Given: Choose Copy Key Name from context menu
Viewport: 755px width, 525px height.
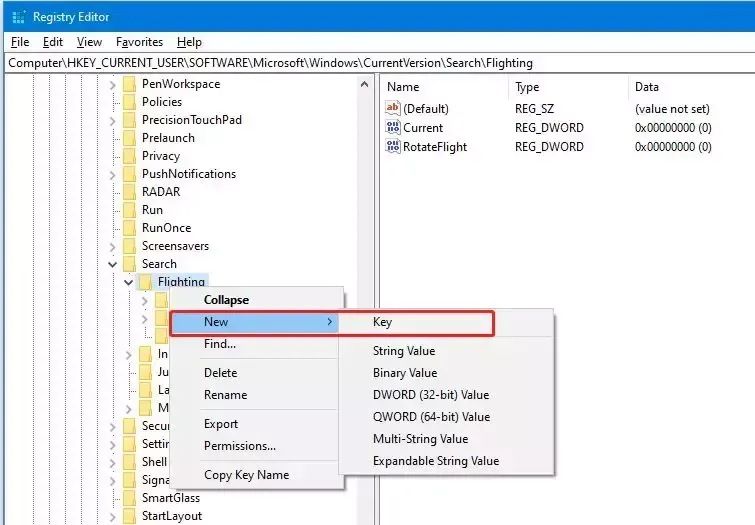Looking at the screenshot, I should point(246,475).
